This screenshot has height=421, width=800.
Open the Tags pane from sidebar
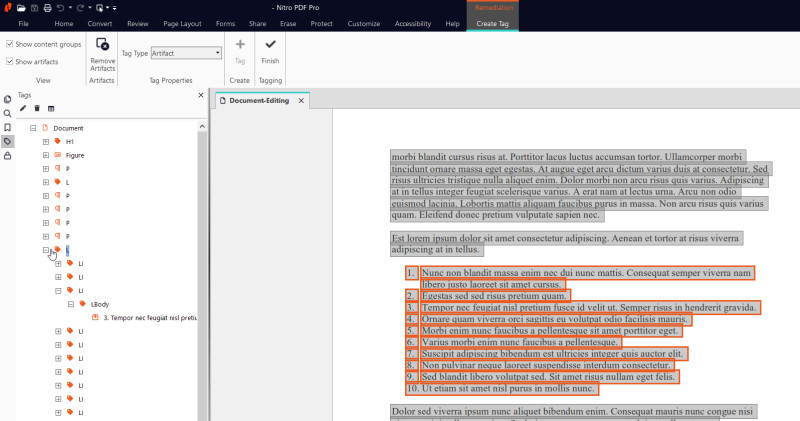[8, 142]
